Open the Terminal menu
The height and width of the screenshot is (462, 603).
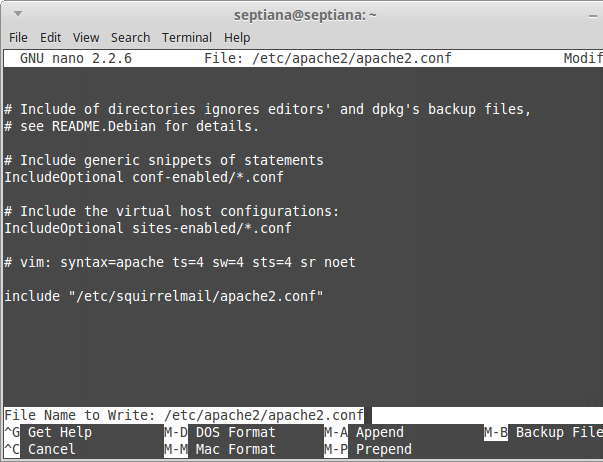[187, 37]
